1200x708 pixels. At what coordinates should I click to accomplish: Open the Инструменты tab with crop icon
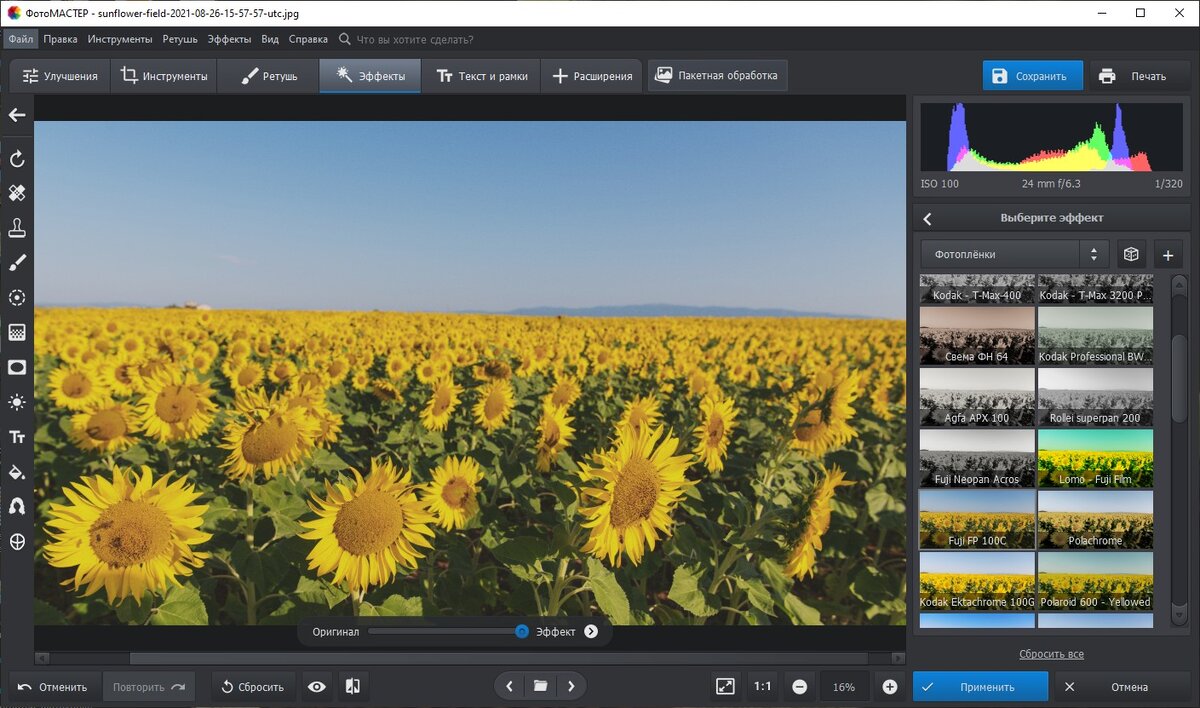tap(164, 76)
